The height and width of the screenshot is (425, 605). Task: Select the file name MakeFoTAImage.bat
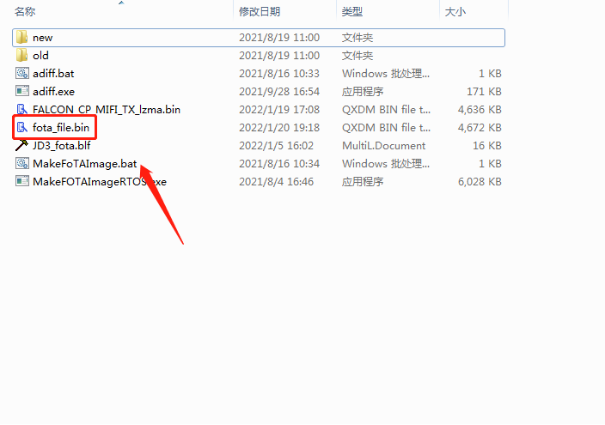(x=85, y=164)
